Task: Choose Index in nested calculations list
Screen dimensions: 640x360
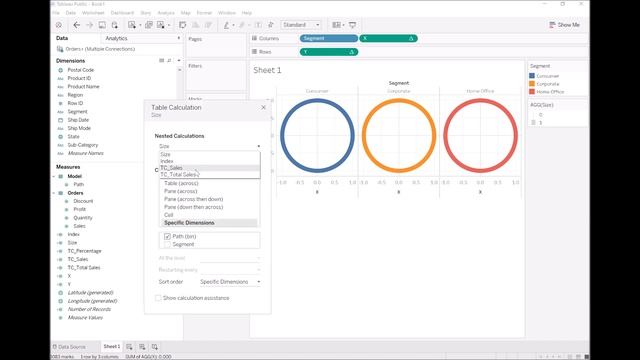Action: click(x=209, y=161)
